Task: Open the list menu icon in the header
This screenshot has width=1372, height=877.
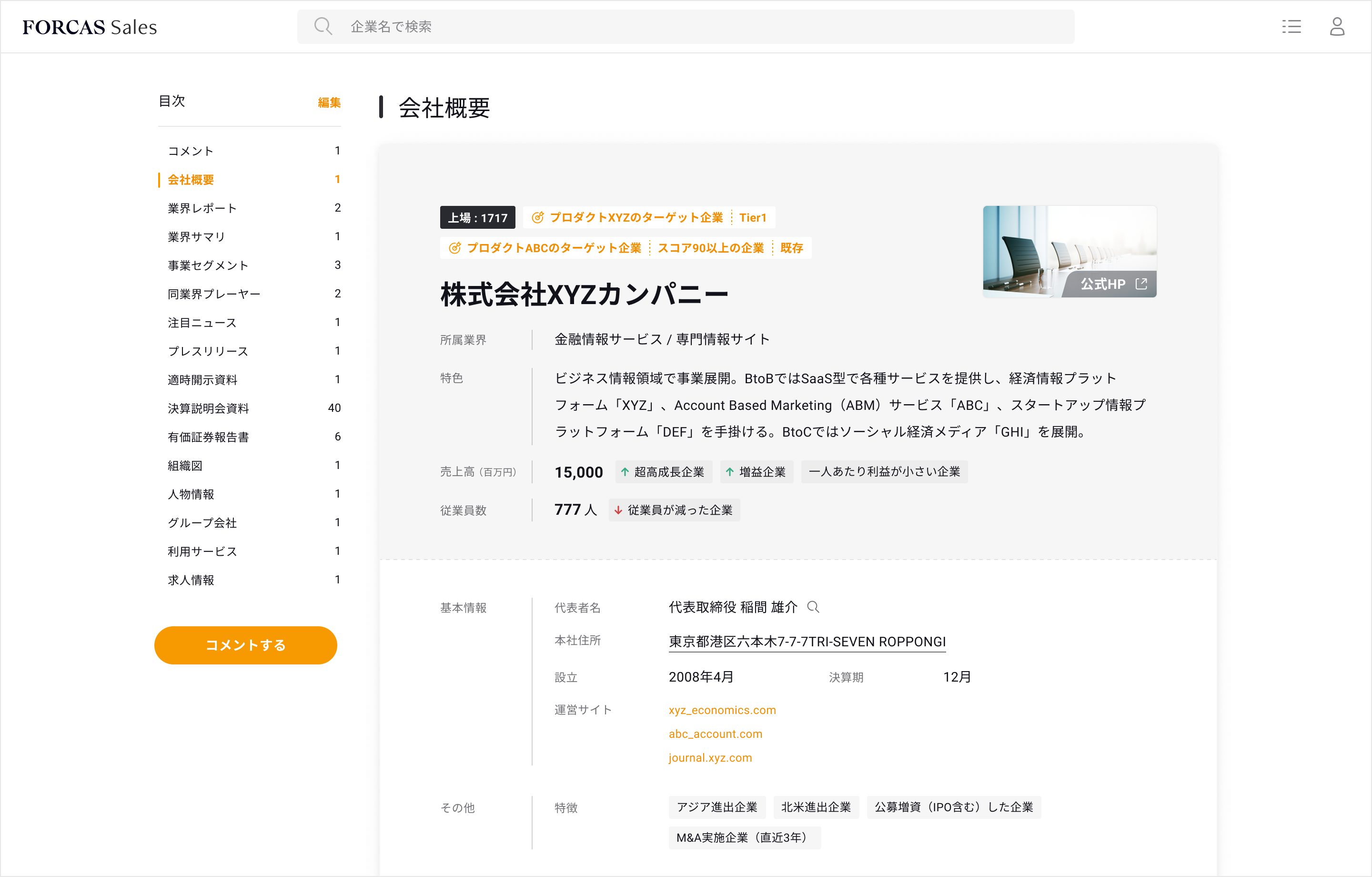Action: tap(1291, 26)
